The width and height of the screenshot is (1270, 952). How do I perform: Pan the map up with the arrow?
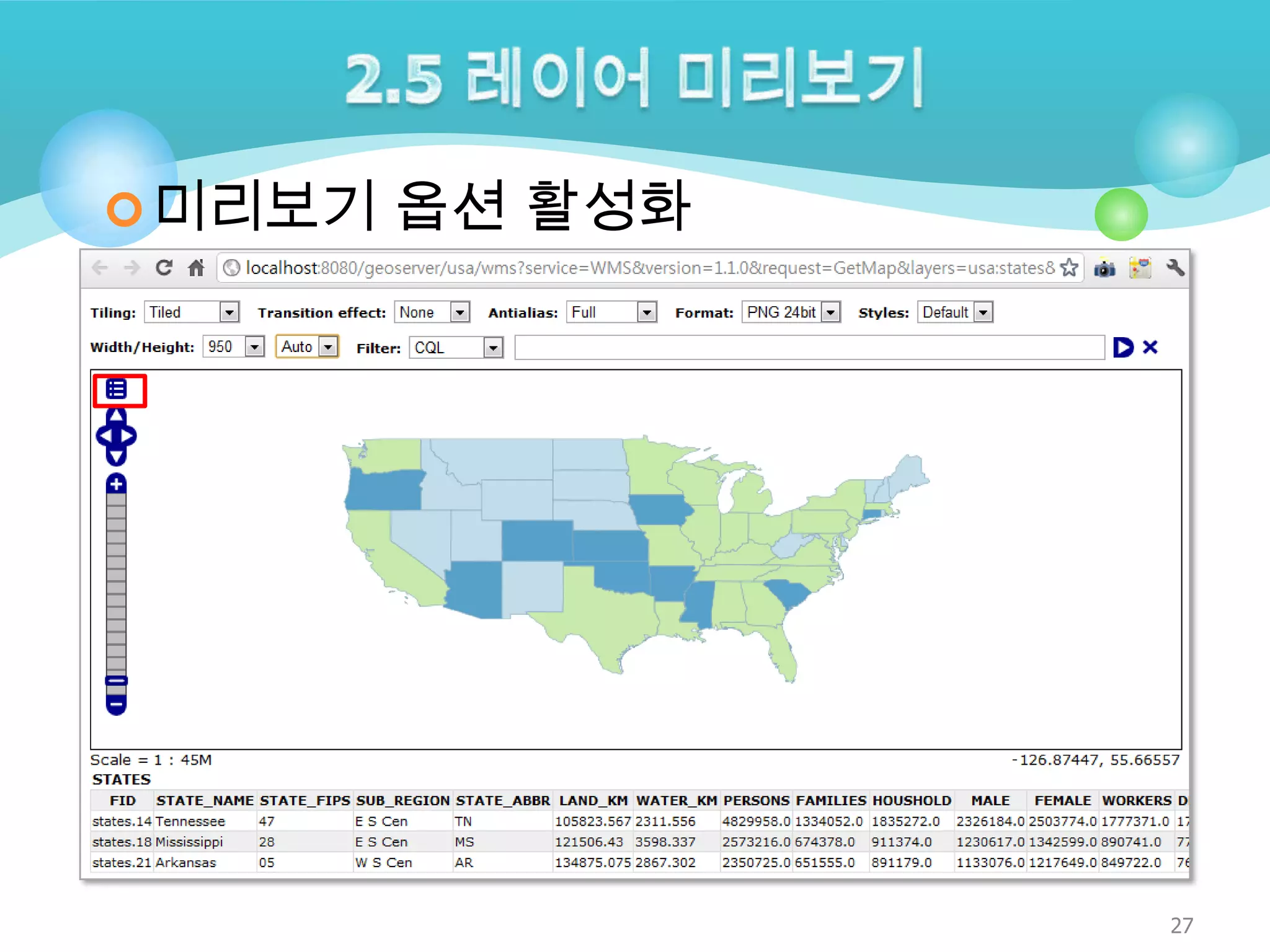(116, 416)
